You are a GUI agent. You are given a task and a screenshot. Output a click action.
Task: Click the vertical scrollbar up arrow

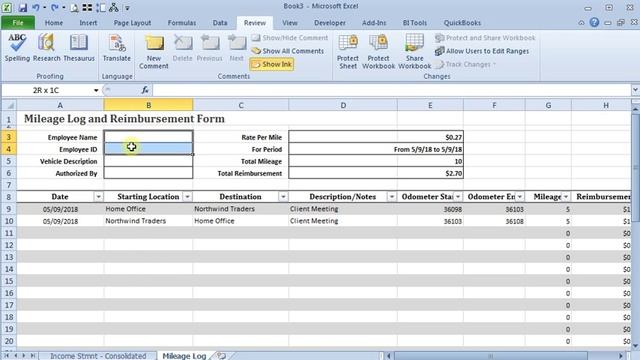coord(636,109)
